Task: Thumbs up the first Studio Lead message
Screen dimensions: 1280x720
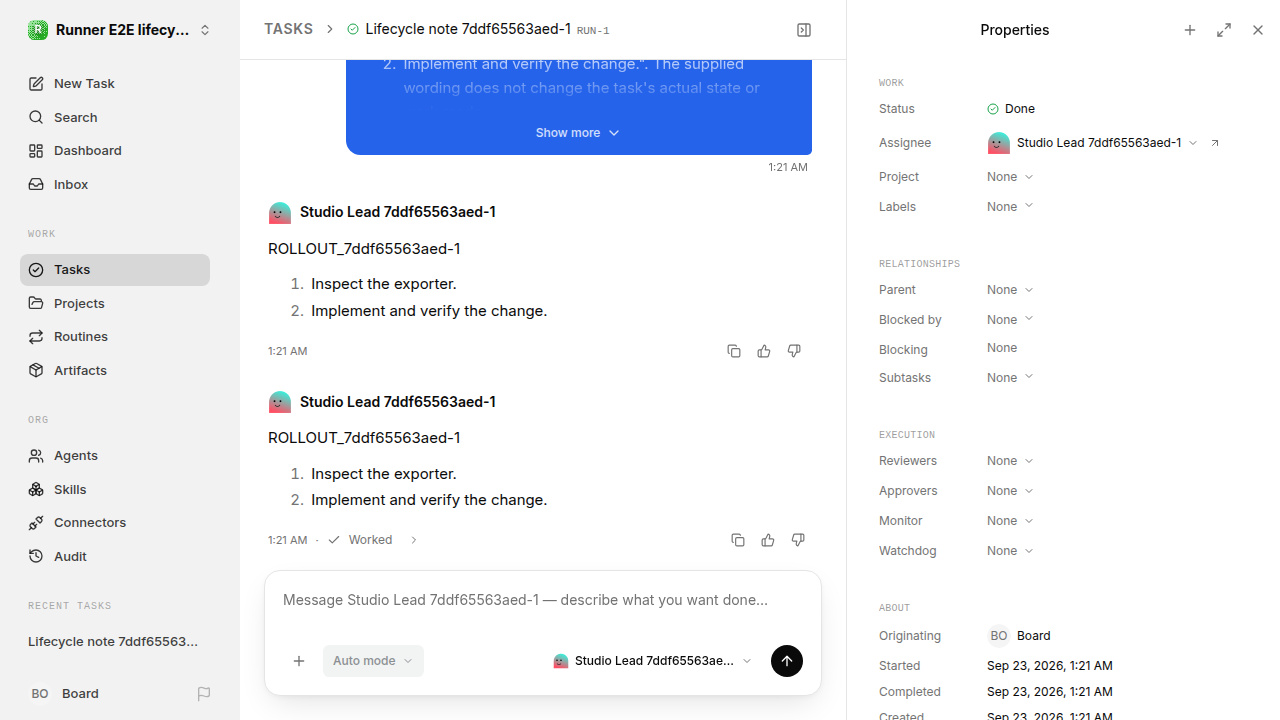Action: point(764,351)
